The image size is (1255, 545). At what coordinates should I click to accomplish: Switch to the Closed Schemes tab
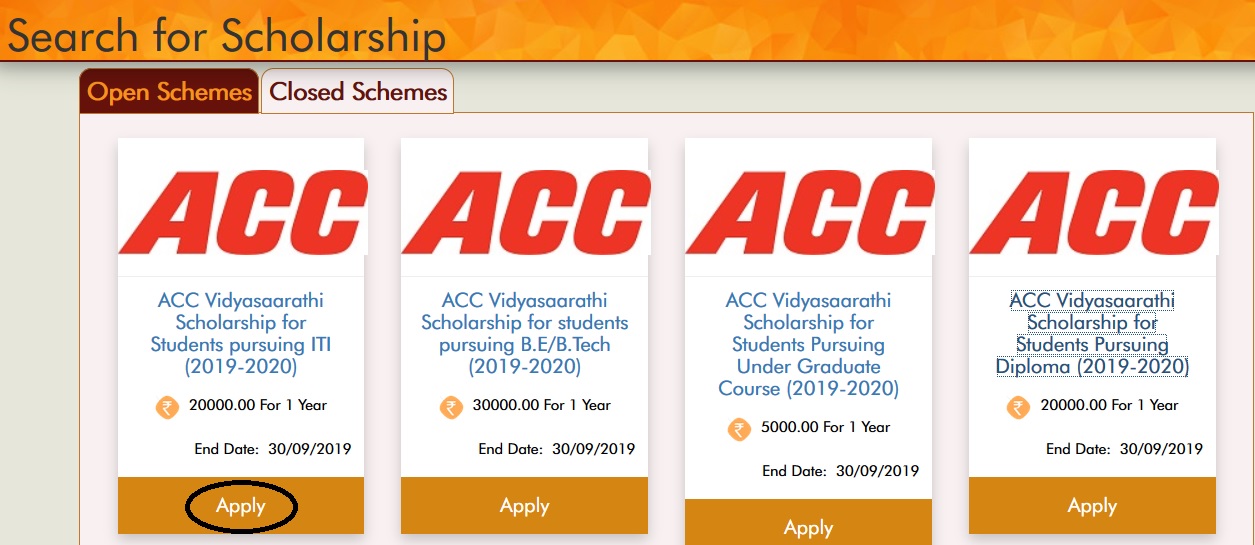tap(358, 92)
